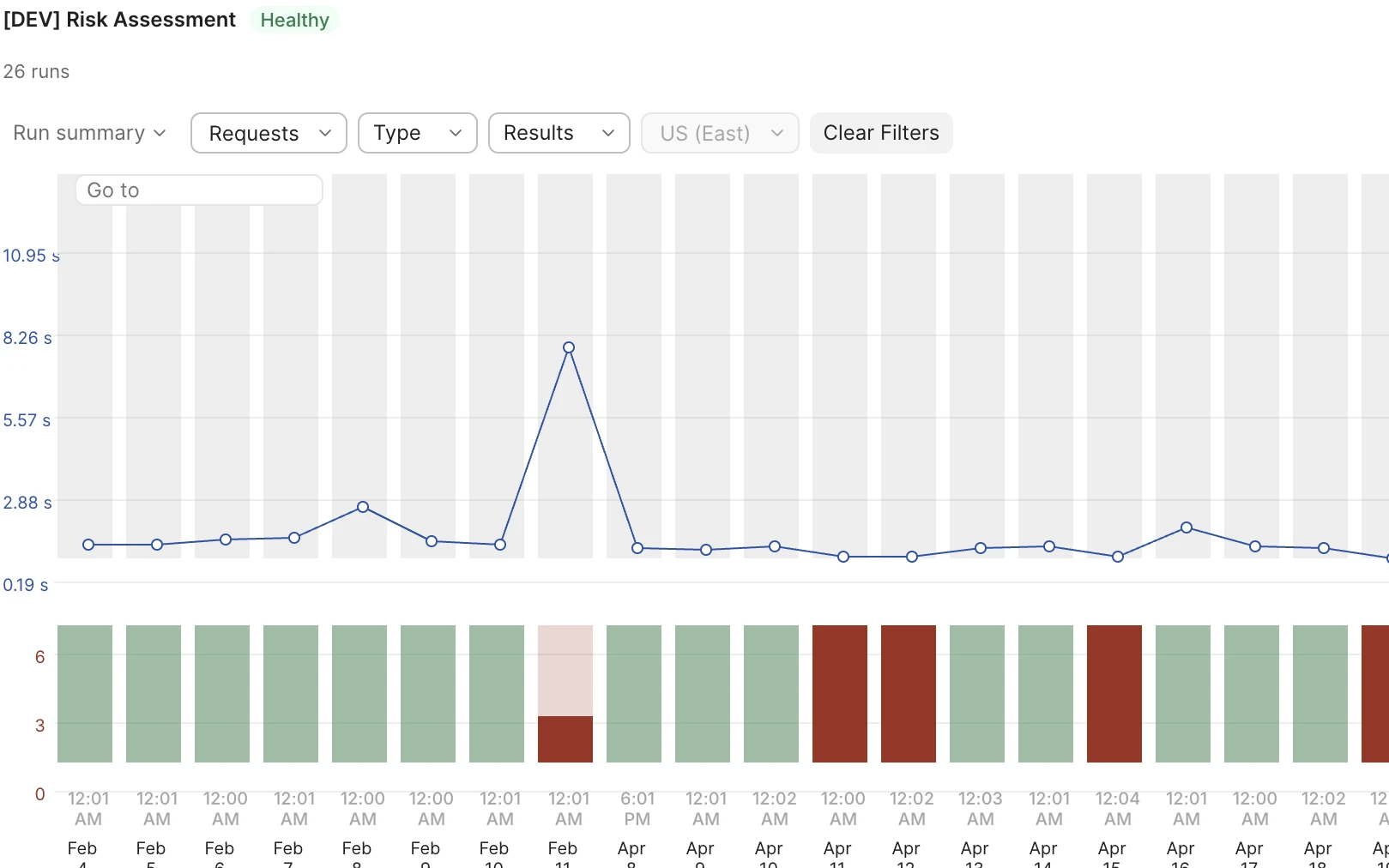Click the green passed result bar for Feb 4
This screenshot has height=868, width=1389.
(85, 694)
